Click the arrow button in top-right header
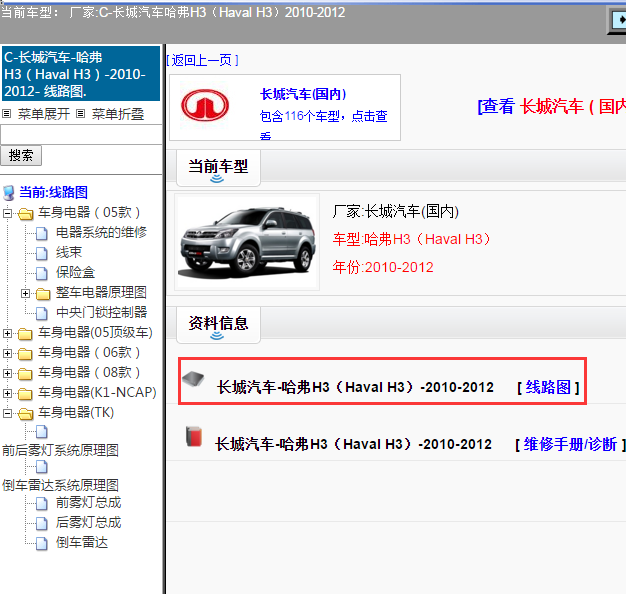This screenshot has height=594, width=626. [x=618, y=20]
